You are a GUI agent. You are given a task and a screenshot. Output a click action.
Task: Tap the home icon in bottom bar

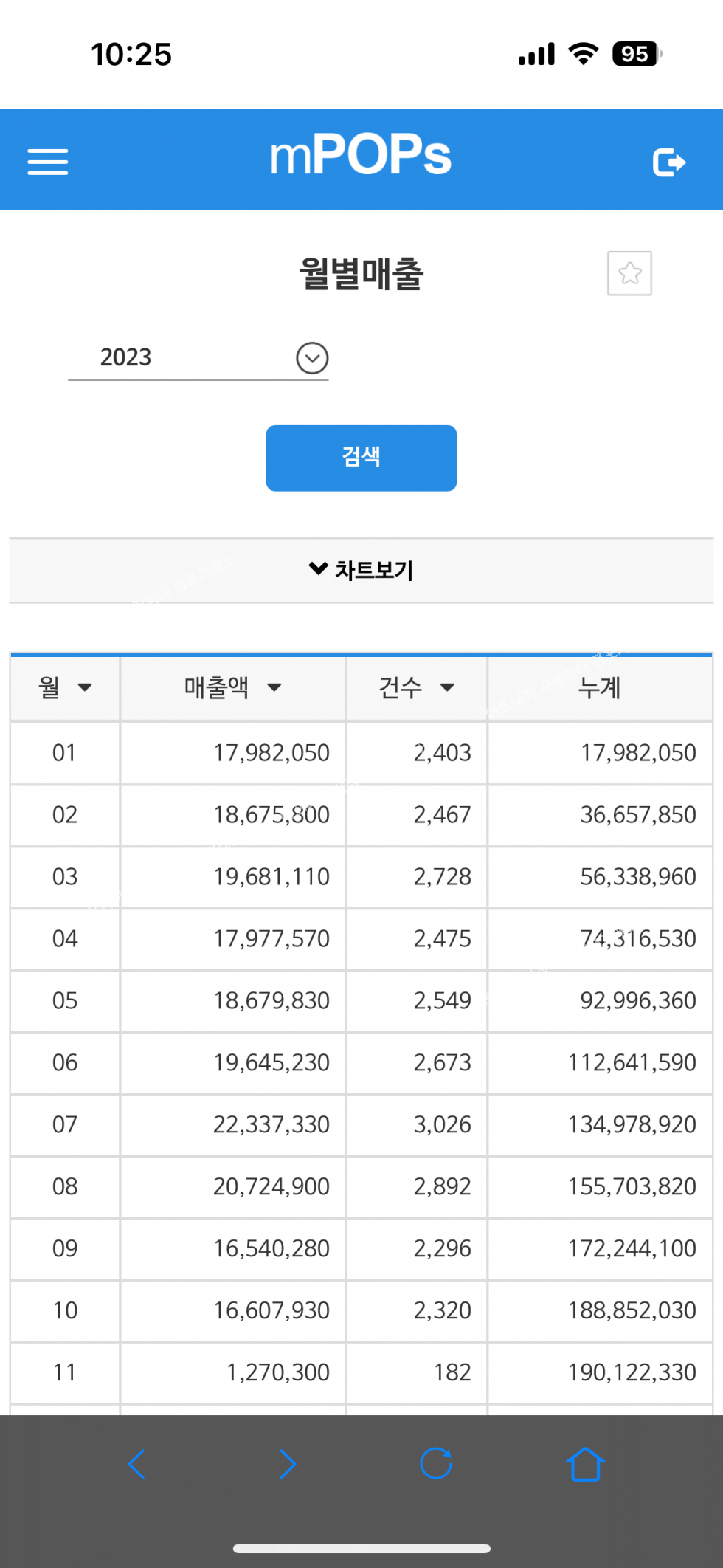tap(585, 1463)
